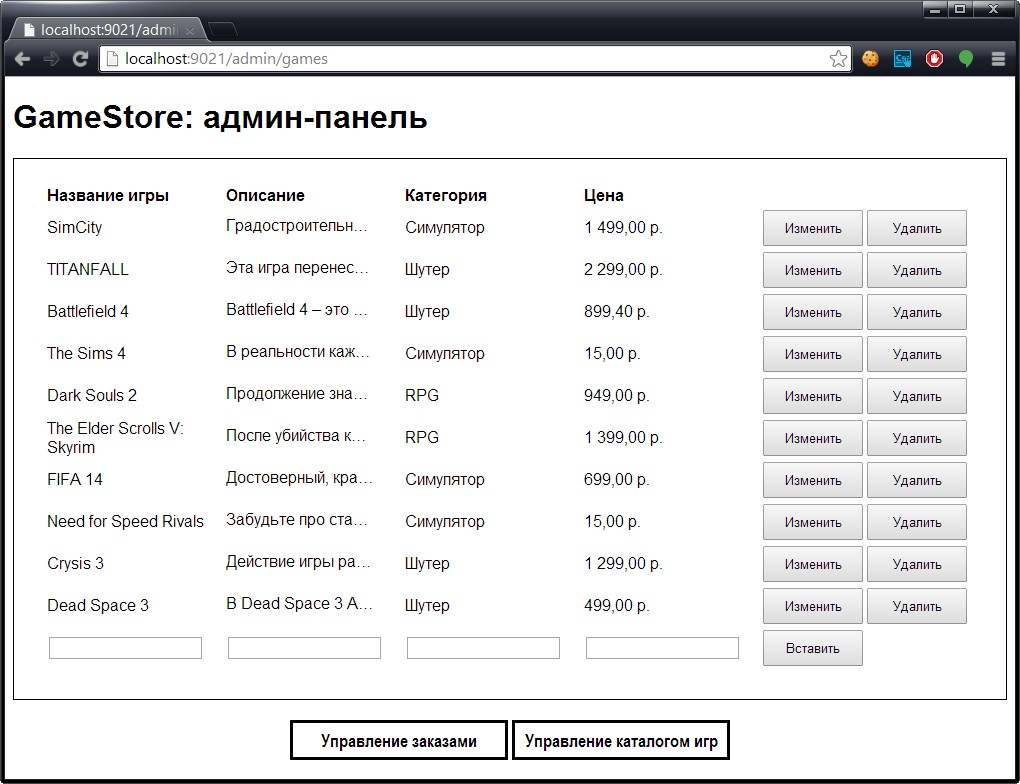Open Управление заказами section
This screenshot has height=784, width=1020.
pyautogui.click(x=399, y=740)
